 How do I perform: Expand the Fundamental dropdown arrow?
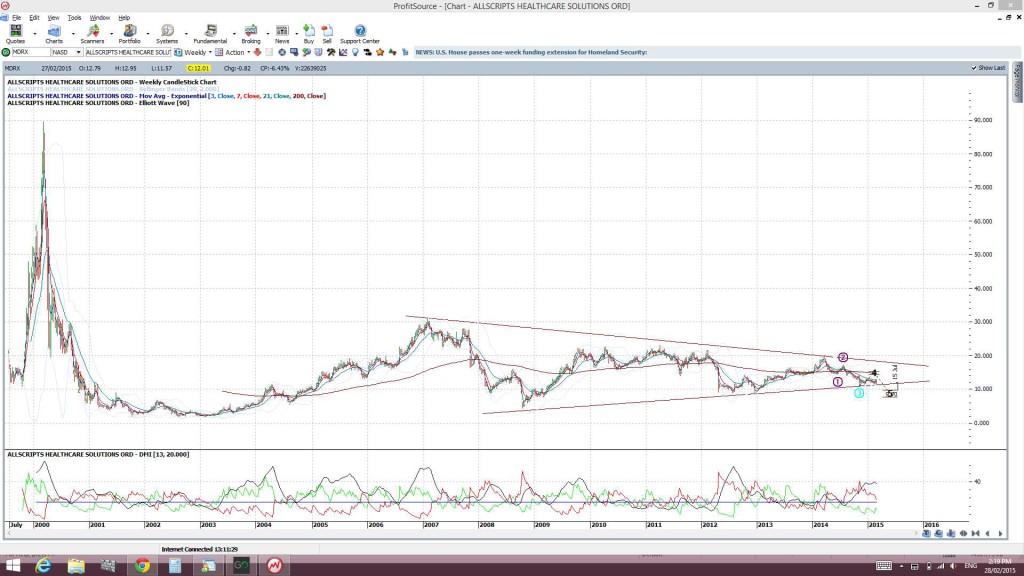pos(234,33)
